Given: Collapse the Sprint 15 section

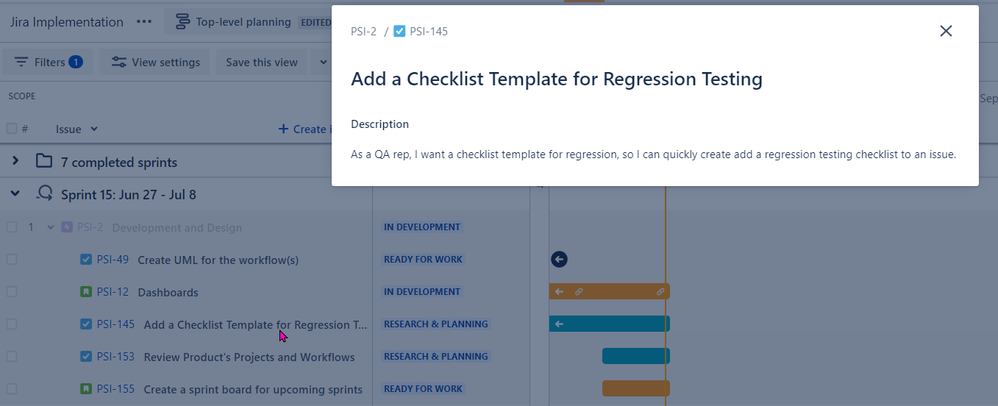Looking at the screenshot, I should (15, 194).
